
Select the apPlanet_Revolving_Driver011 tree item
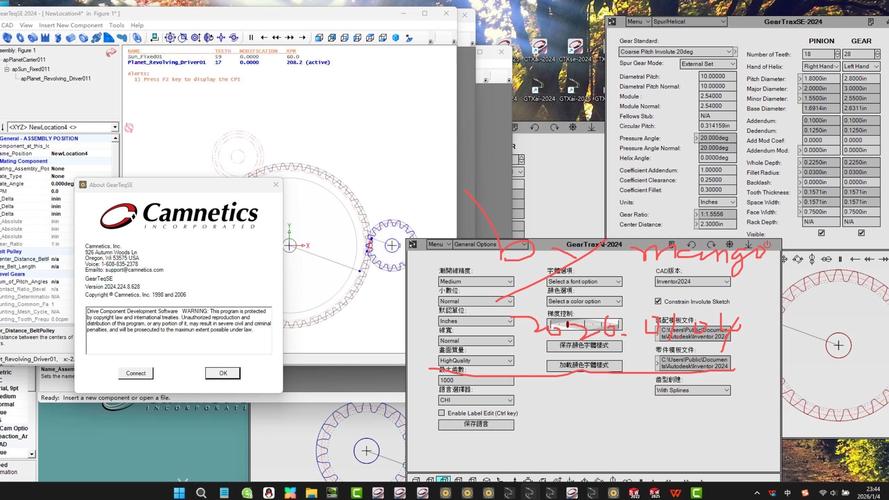[x=56, y=79]
